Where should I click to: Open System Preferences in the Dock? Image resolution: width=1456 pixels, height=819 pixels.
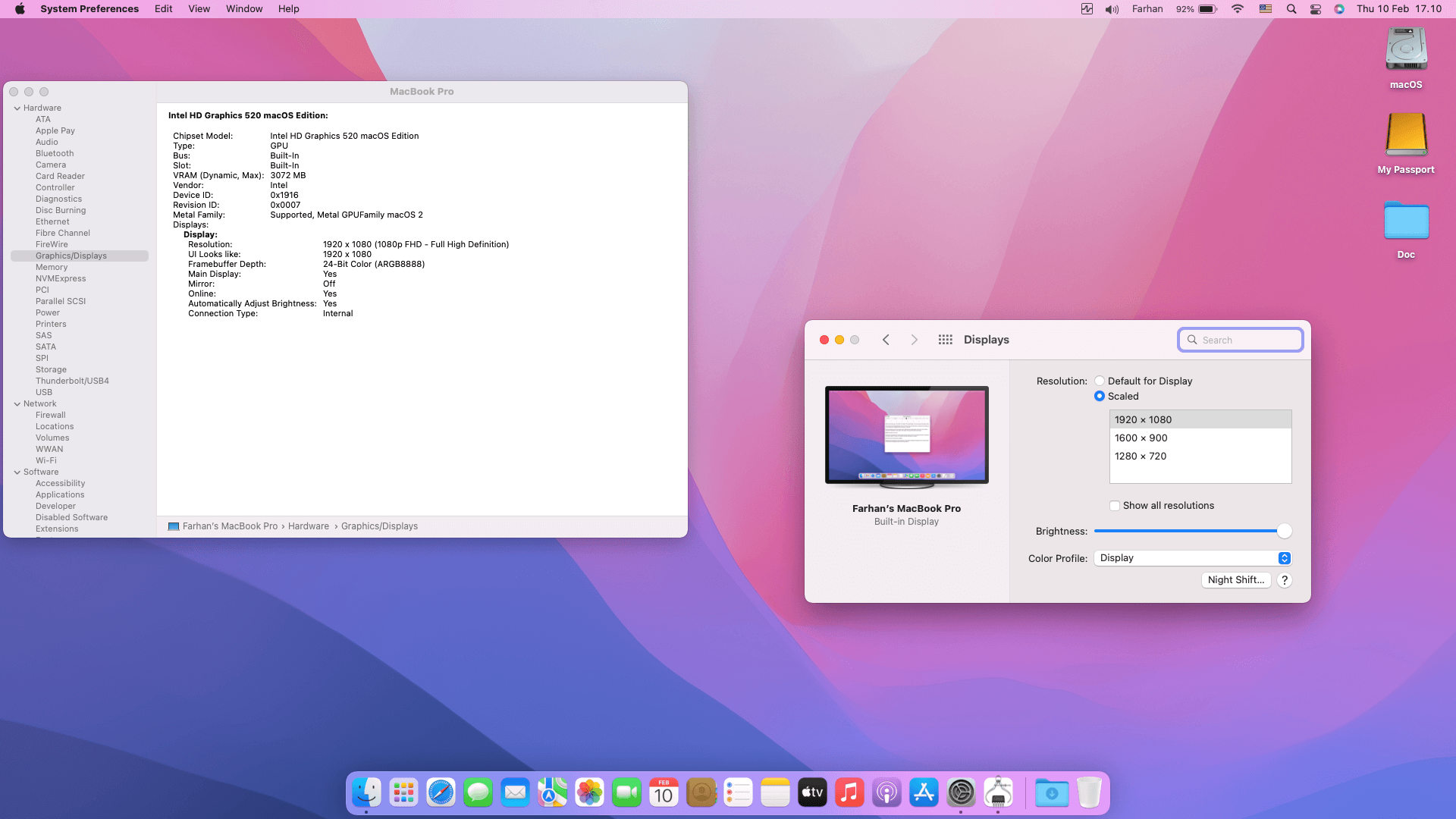pos(962,793)
